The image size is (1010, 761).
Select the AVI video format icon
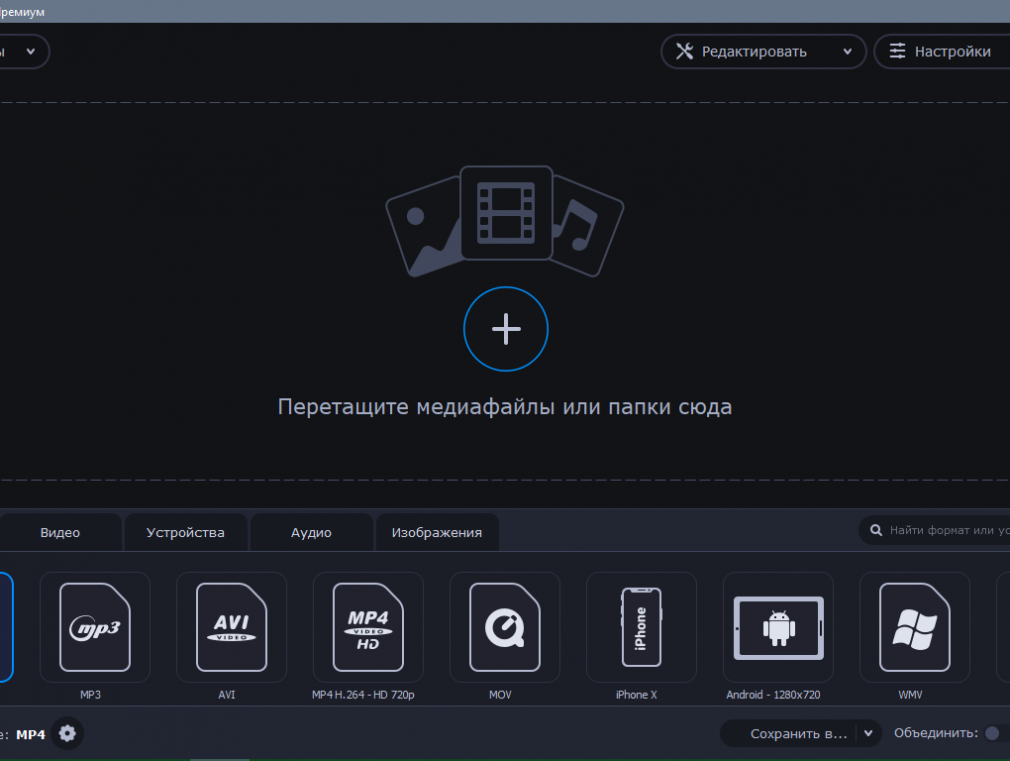tap(231, 627)
